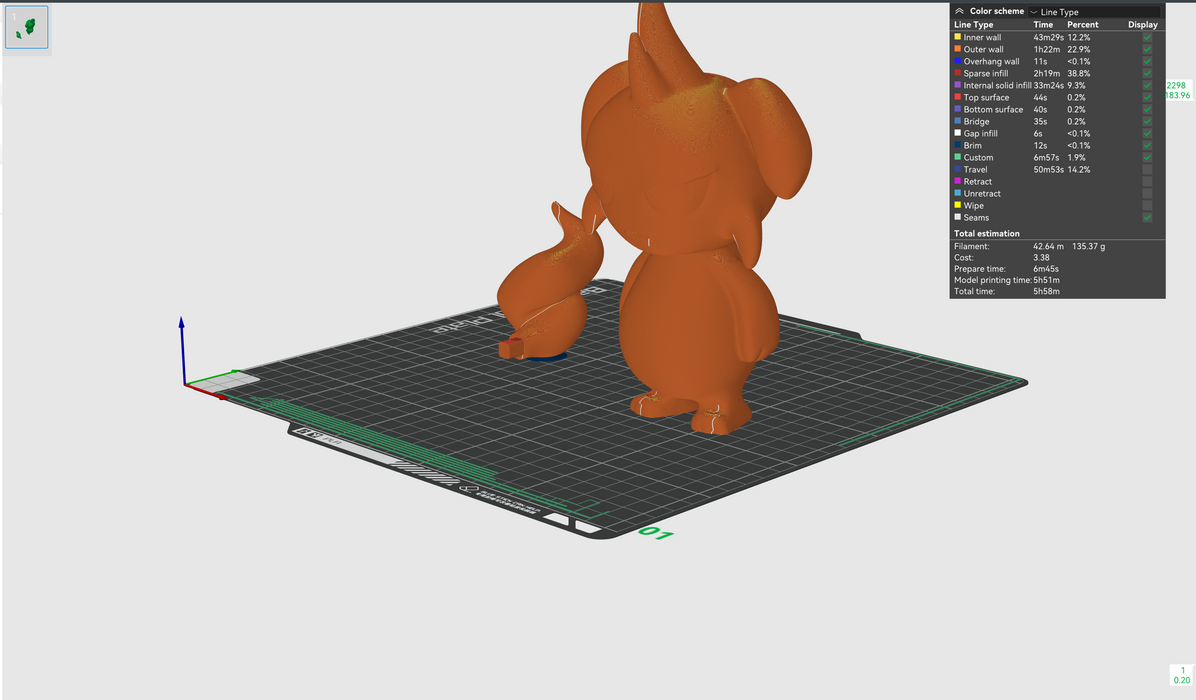The width and height of the screenshot is (1196, 700).
Task: Click the purple Internal solid infill swatch
Action: coord(958,85)
